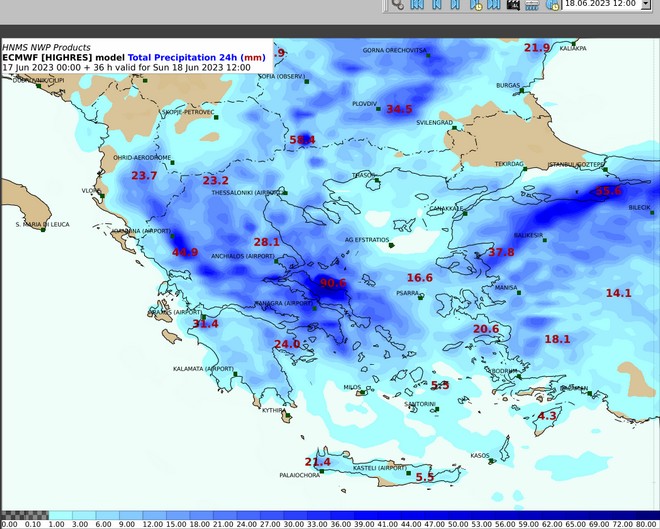Advance to the next forecast frame
660x529 pixels.
456,5
